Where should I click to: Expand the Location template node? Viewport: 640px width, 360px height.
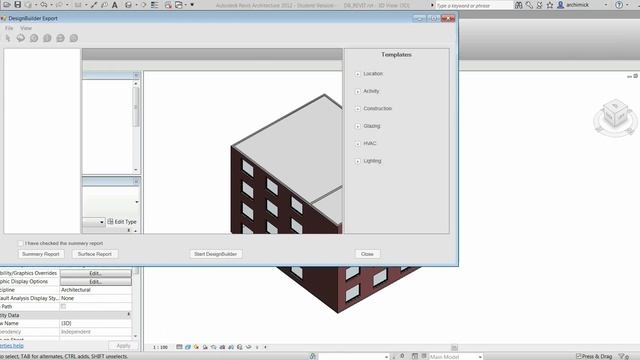tap(358, 74)
